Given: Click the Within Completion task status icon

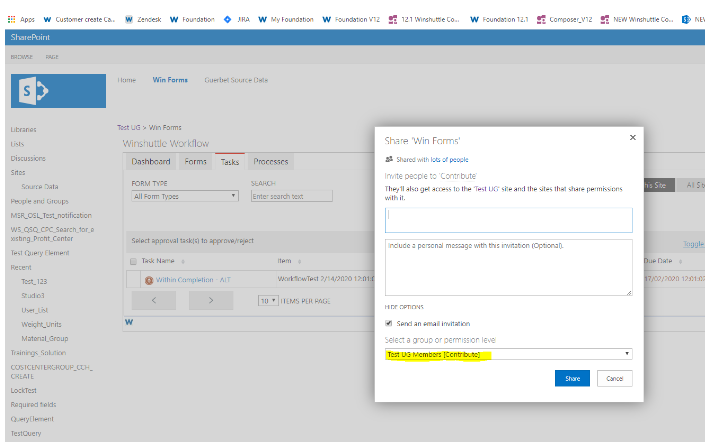Looking at the screenshot, I should coord(148,280).
